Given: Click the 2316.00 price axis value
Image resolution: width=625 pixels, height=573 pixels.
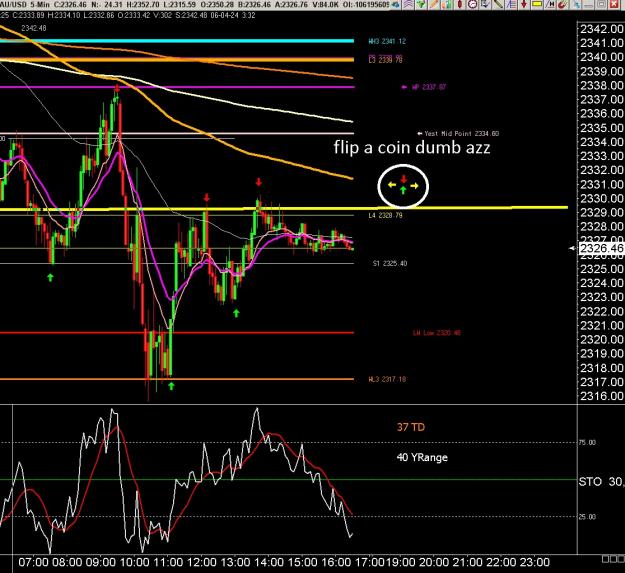Looking at the screenshot, I should [602, 396].
